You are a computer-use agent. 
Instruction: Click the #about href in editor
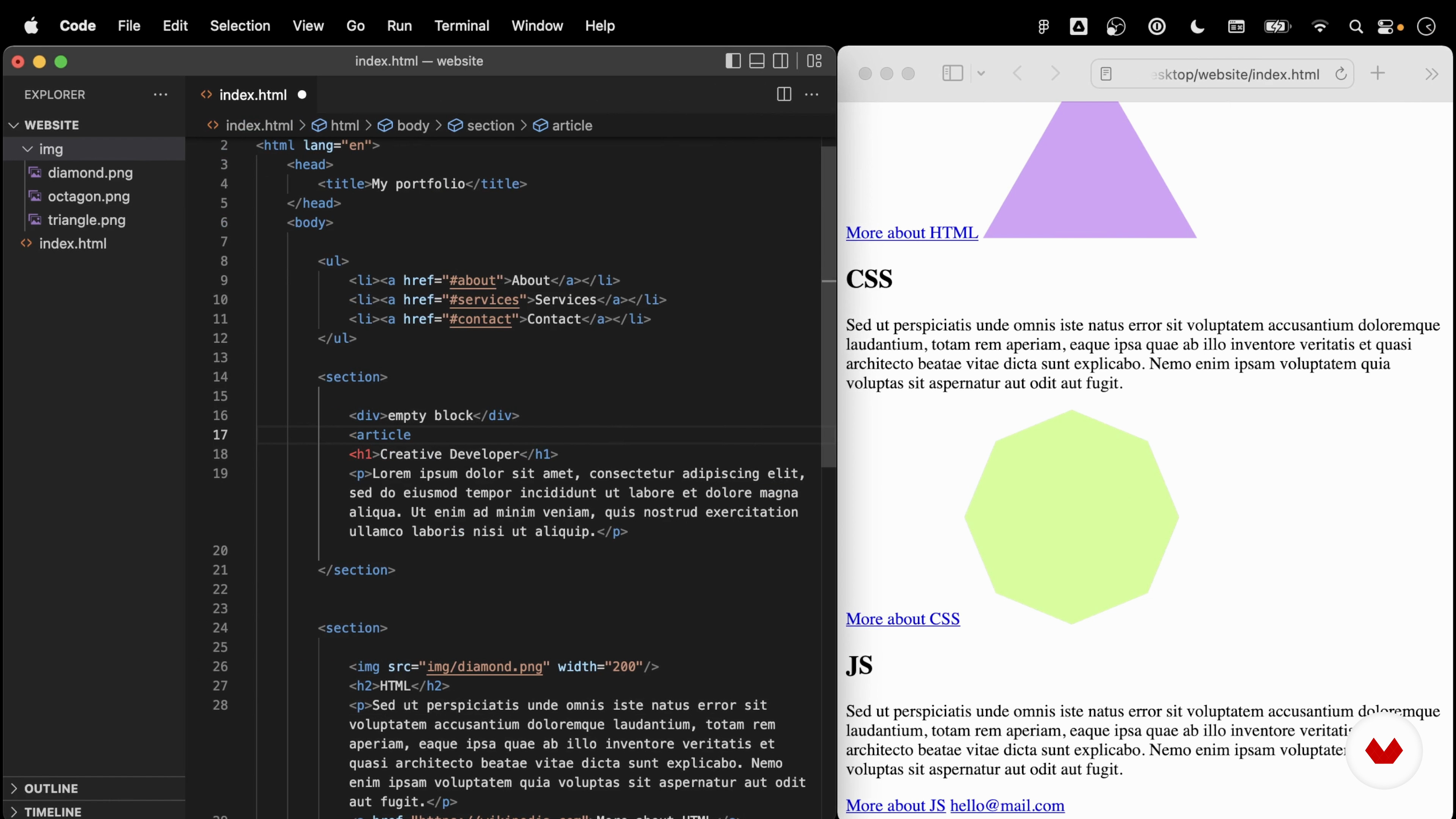(x=472, y=280)
